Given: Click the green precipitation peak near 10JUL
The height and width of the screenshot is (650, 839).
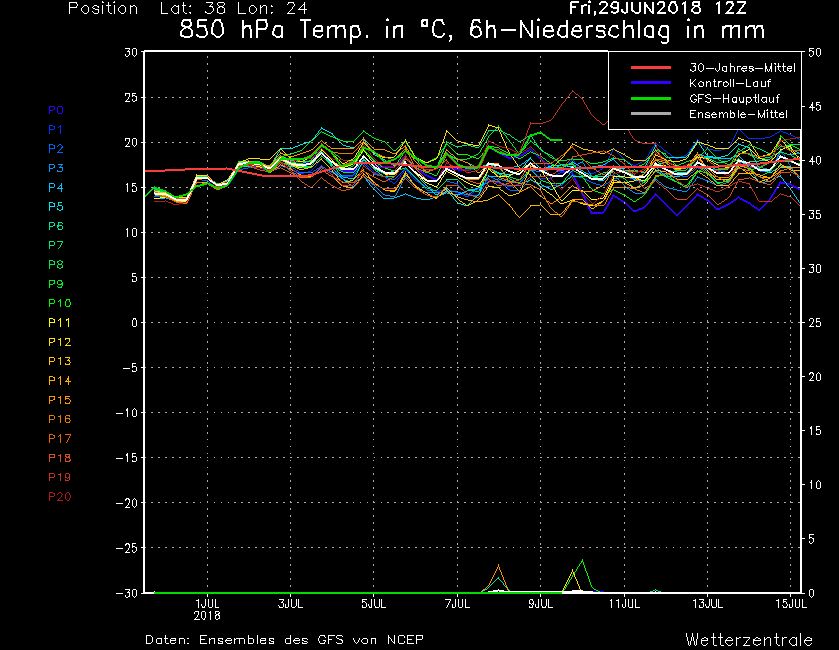Looking at the screenshot, I should coord(582,562).
